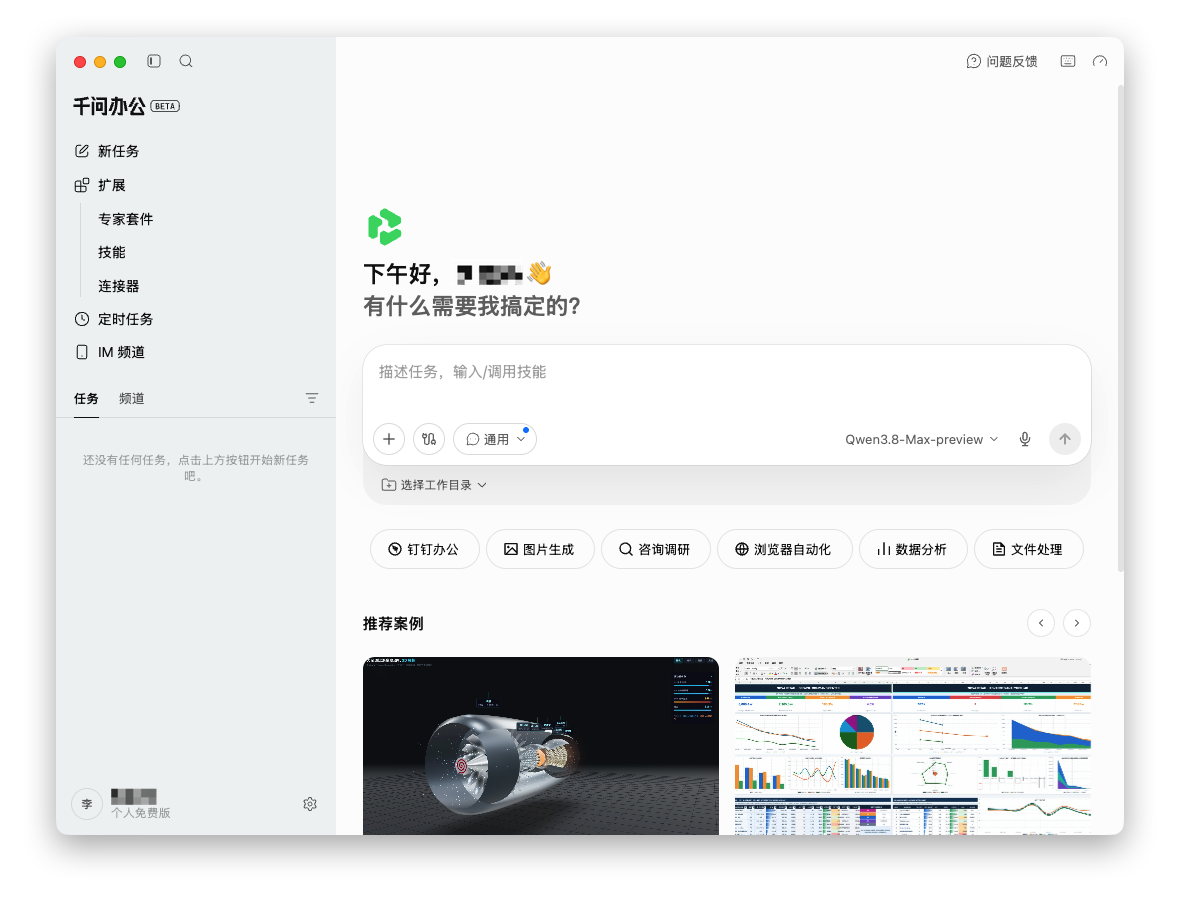Select the 咨询调研 shortcut

click(x=655, y=549)
